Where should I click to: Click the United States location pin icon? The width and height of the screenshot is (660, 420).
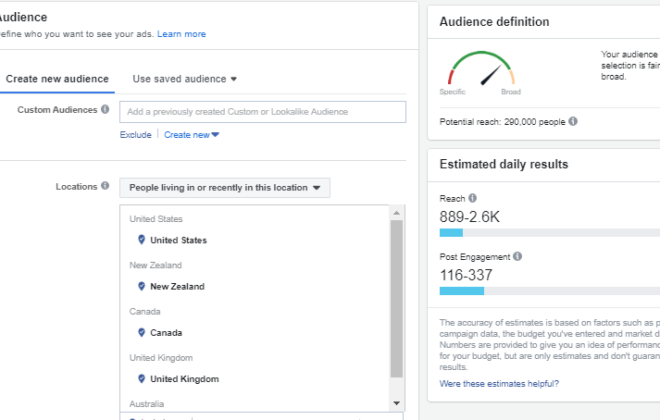pyautogui.click(x=141, y=239)
